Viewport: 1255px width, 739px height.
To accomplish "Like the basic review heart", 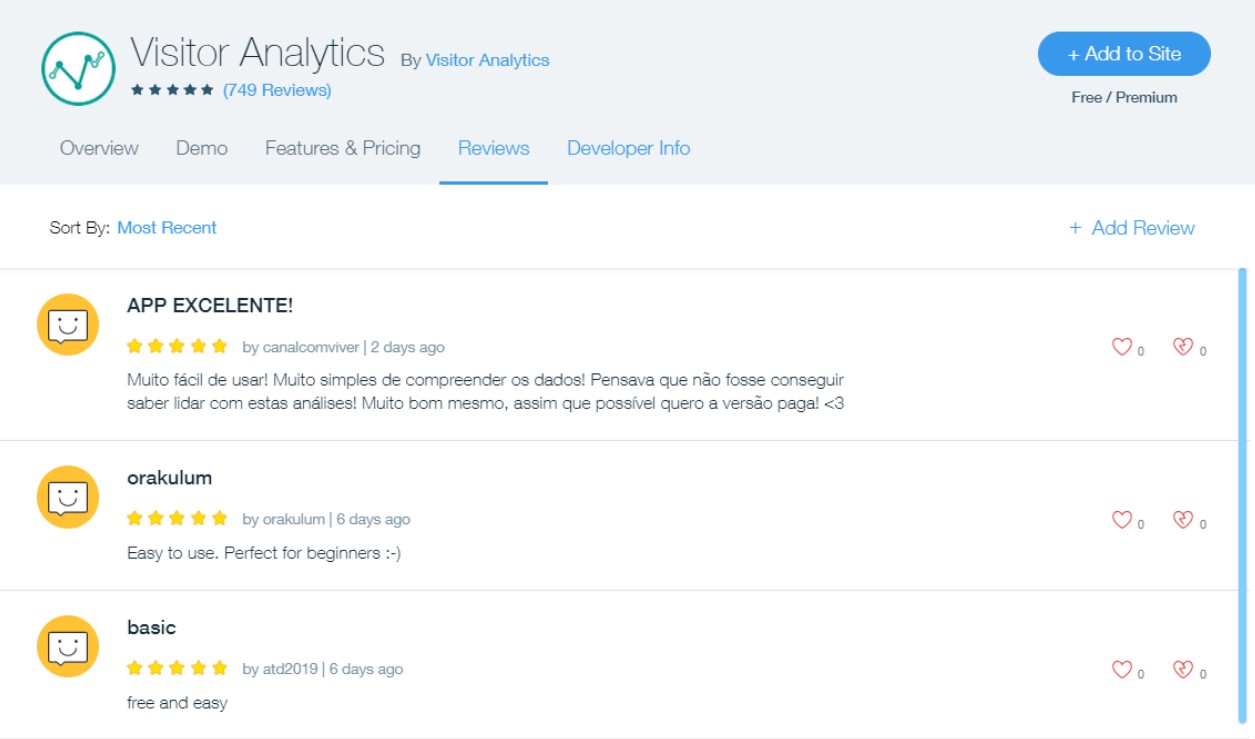I will point(1122,670).
